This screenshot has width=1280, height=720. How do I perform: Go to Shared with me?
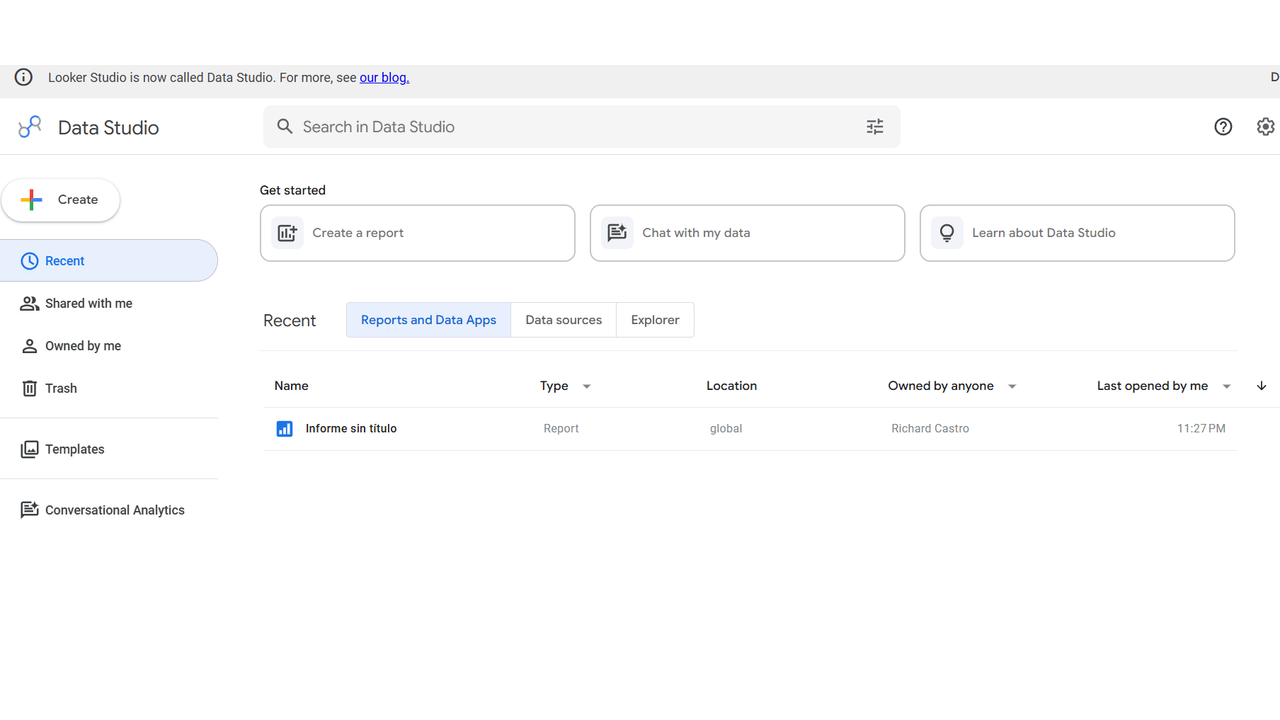click(x=109, y=304)
